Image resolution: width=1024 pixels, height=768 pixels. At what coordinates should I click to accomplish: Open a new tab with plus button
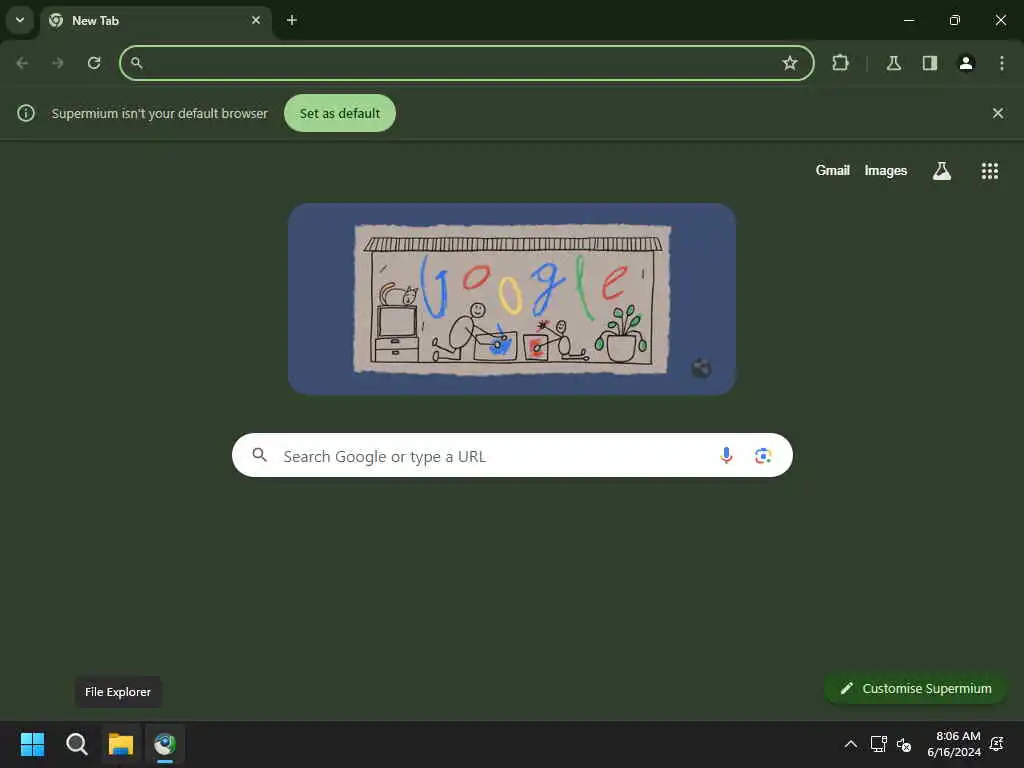292,20
